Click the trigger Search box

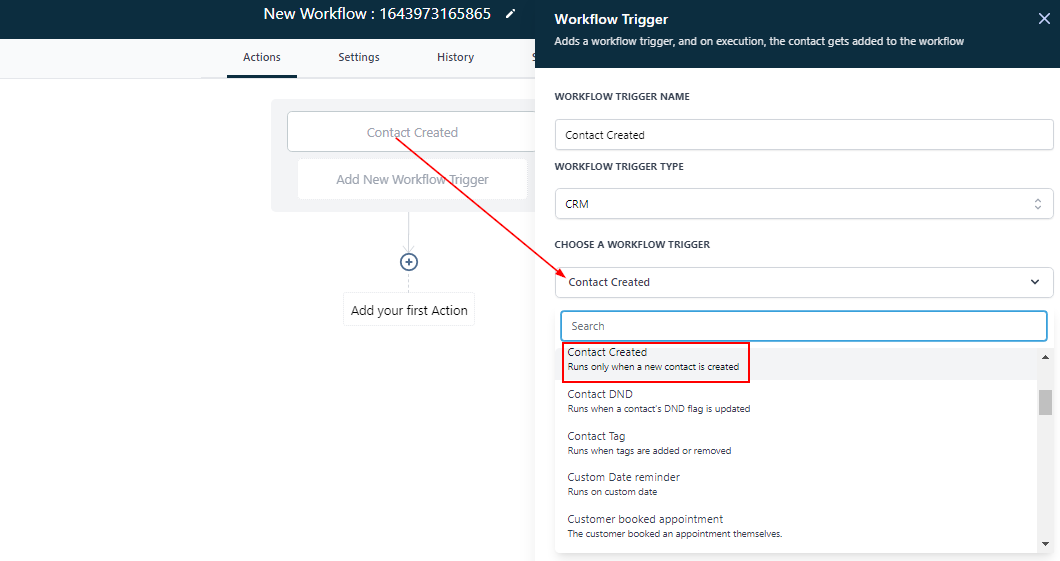click(803, 326)
